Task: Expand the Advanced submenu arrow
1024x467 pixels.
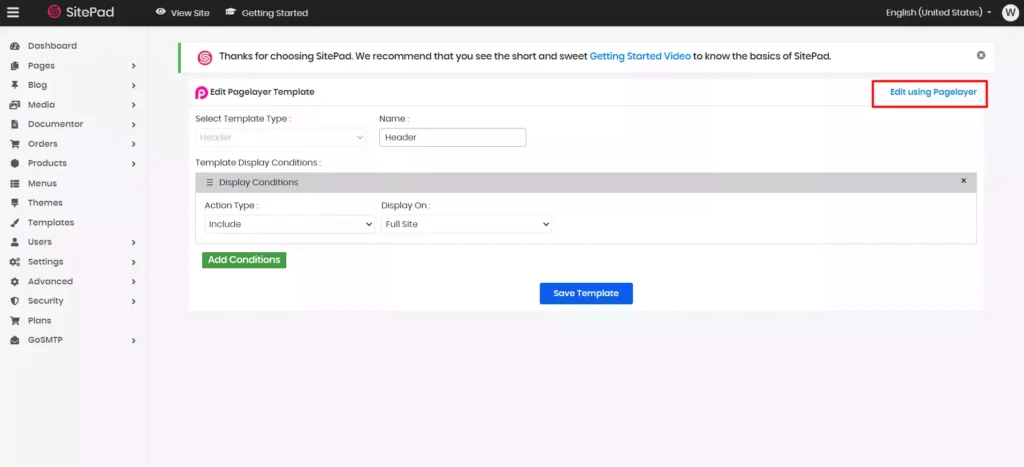Action: [133, 282]
